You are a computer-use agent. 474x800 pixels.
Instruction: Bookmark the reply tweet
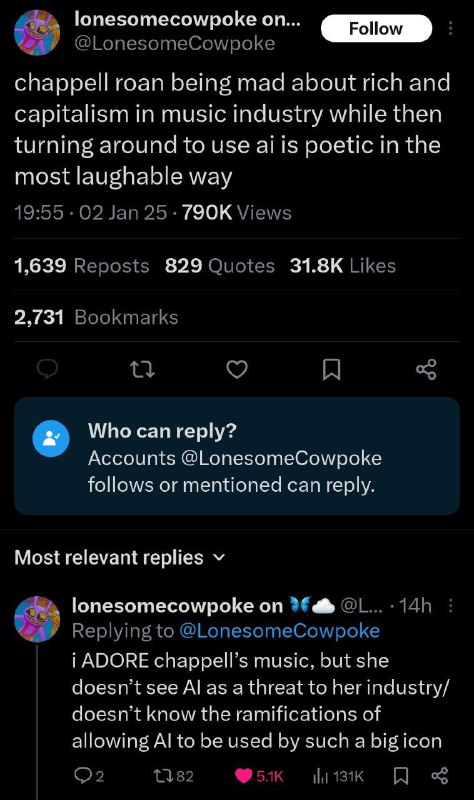[401, 776]
